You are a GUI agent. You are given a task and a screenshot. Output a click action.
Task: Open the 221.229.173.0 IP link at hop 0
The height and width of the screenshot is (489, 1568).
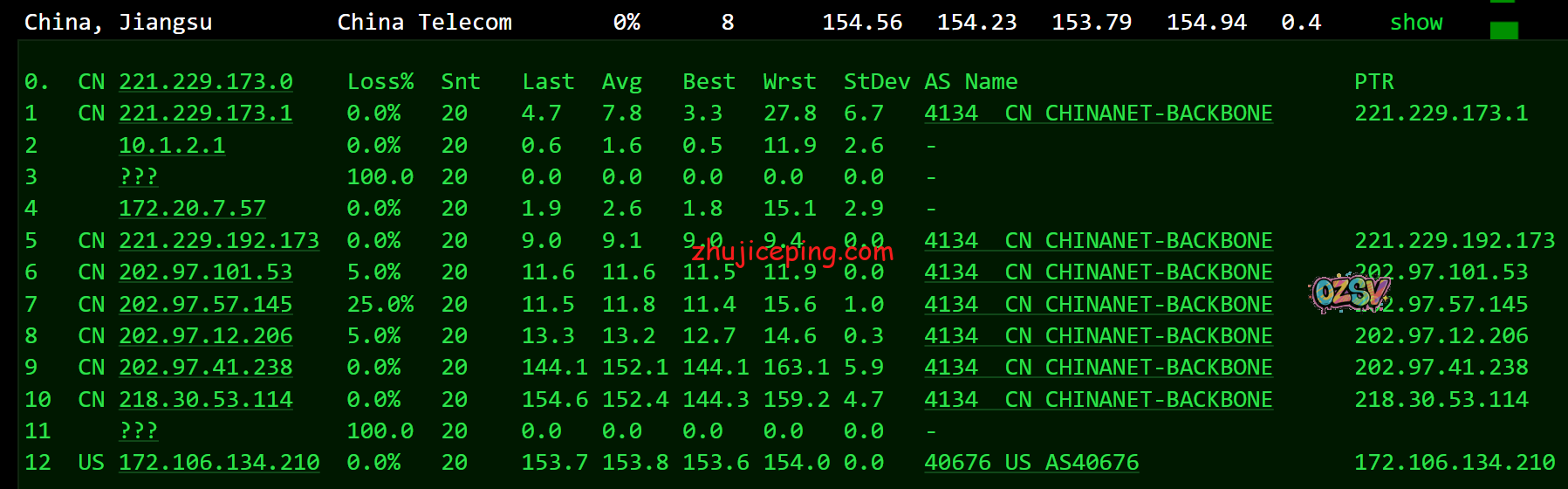pos(206,82)
